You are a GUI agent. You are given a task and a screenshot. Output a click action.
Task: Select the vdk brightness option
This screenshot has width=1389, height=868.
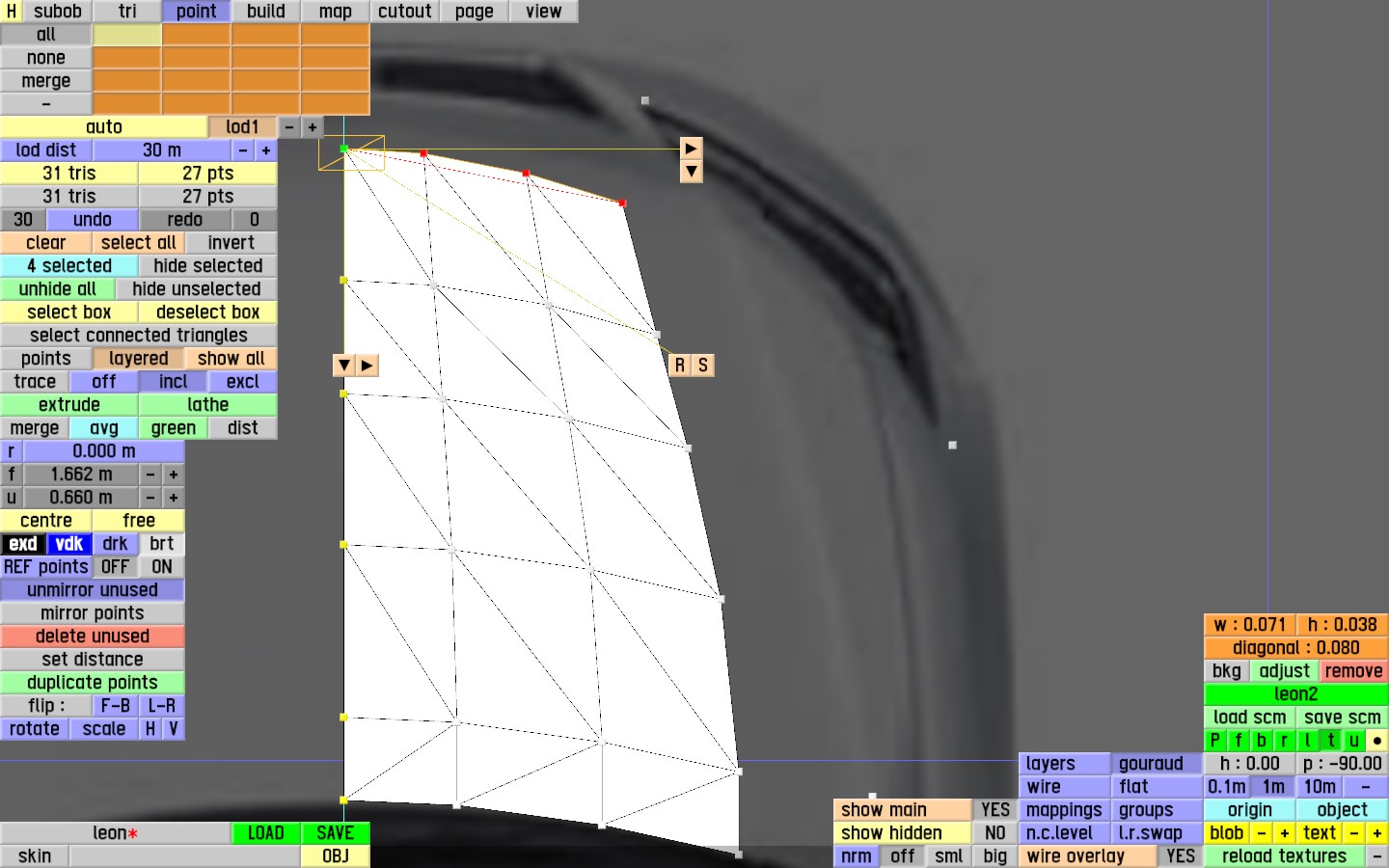69,544
